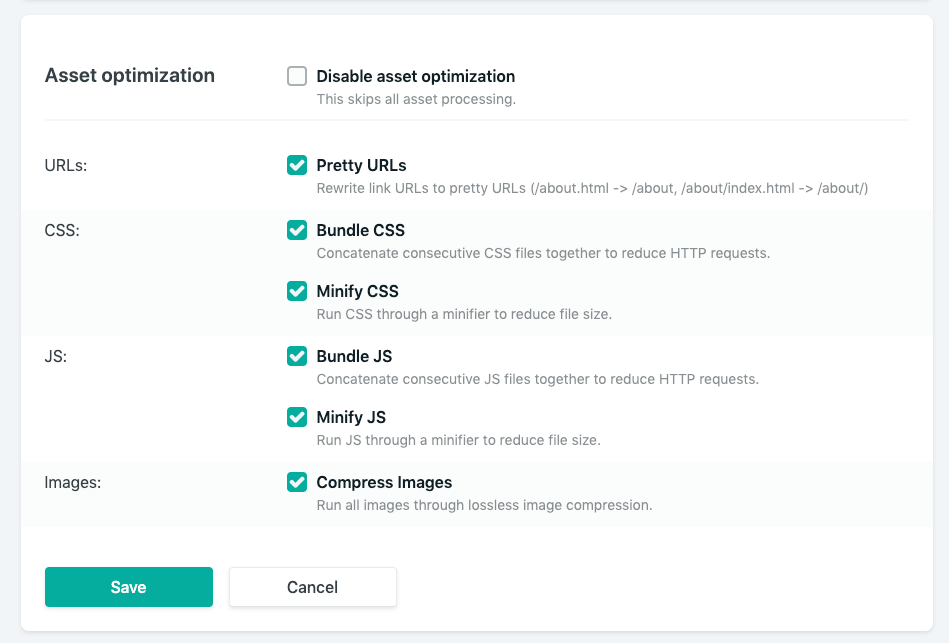The height and width of the screenshot is (643, 949).
Task: Save the asset optimization settings
Action: tap(129, 587)
